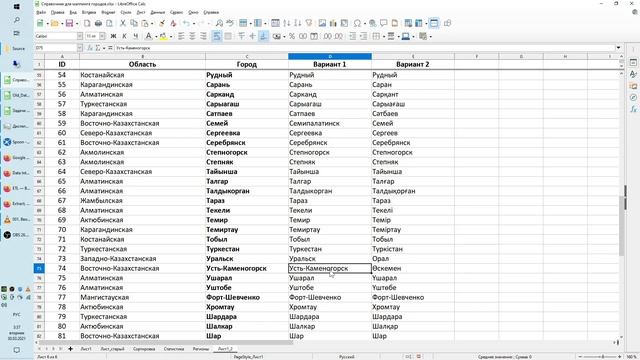Open the Правка menu
Viewport: 640px width, 360px height.
[58, 12]
